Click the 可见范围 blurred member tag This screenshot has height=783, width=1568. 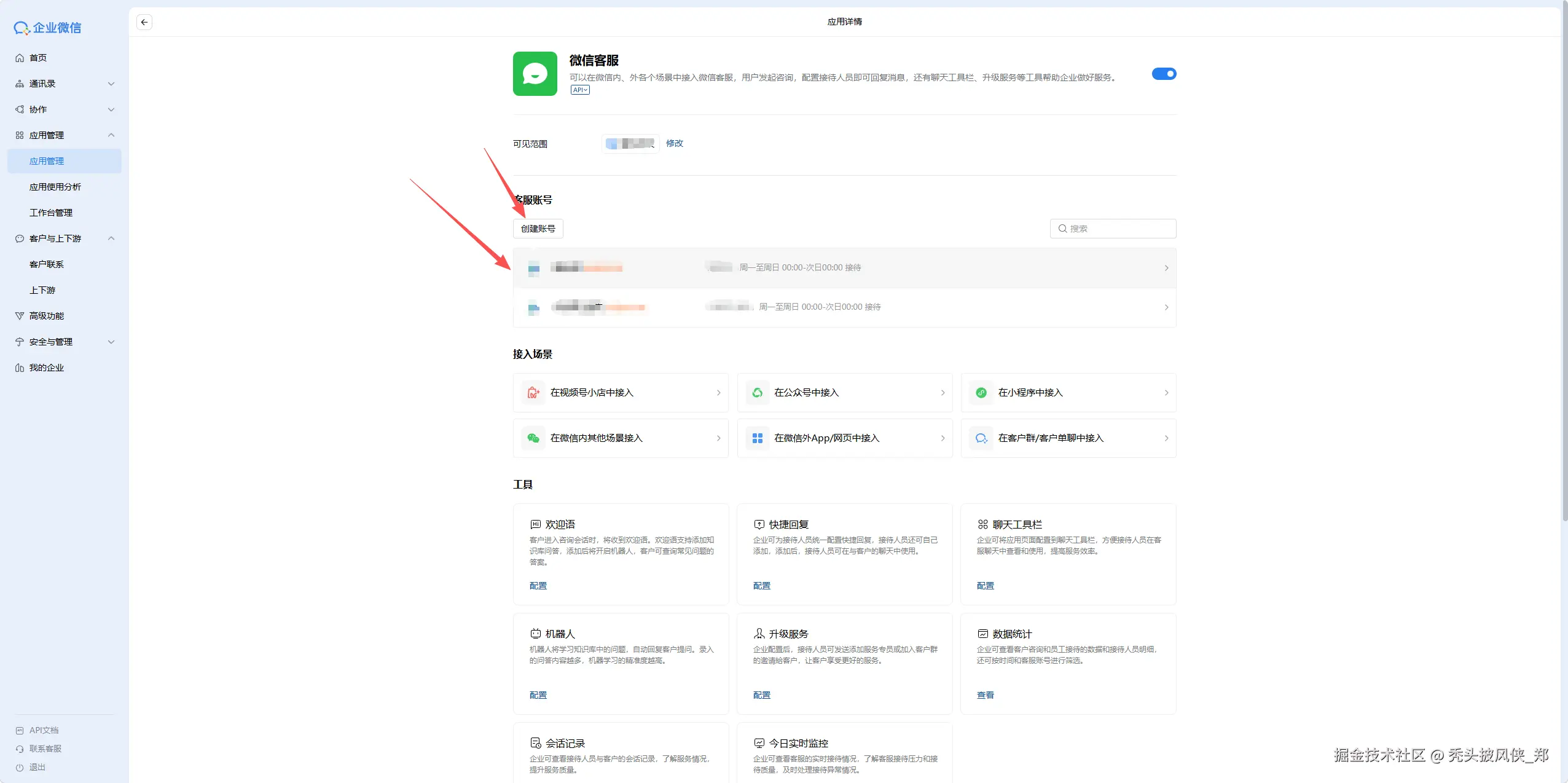click(630, 143)
